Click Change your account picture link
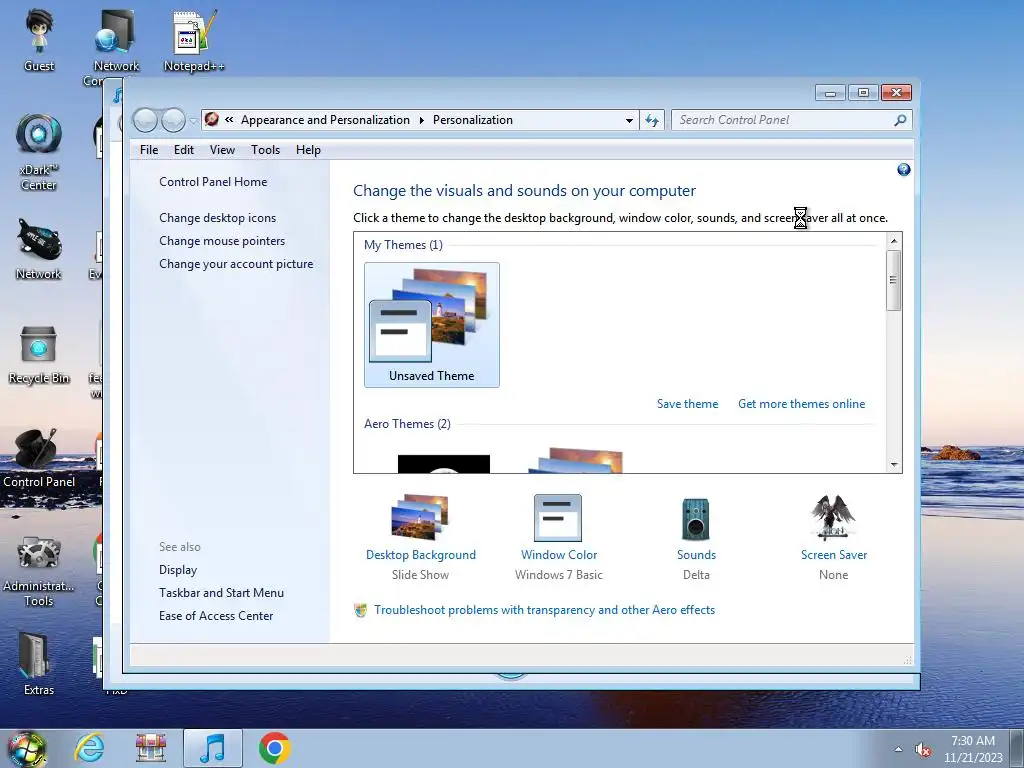This screenshot has width=1024, height=768. point(236,264)
